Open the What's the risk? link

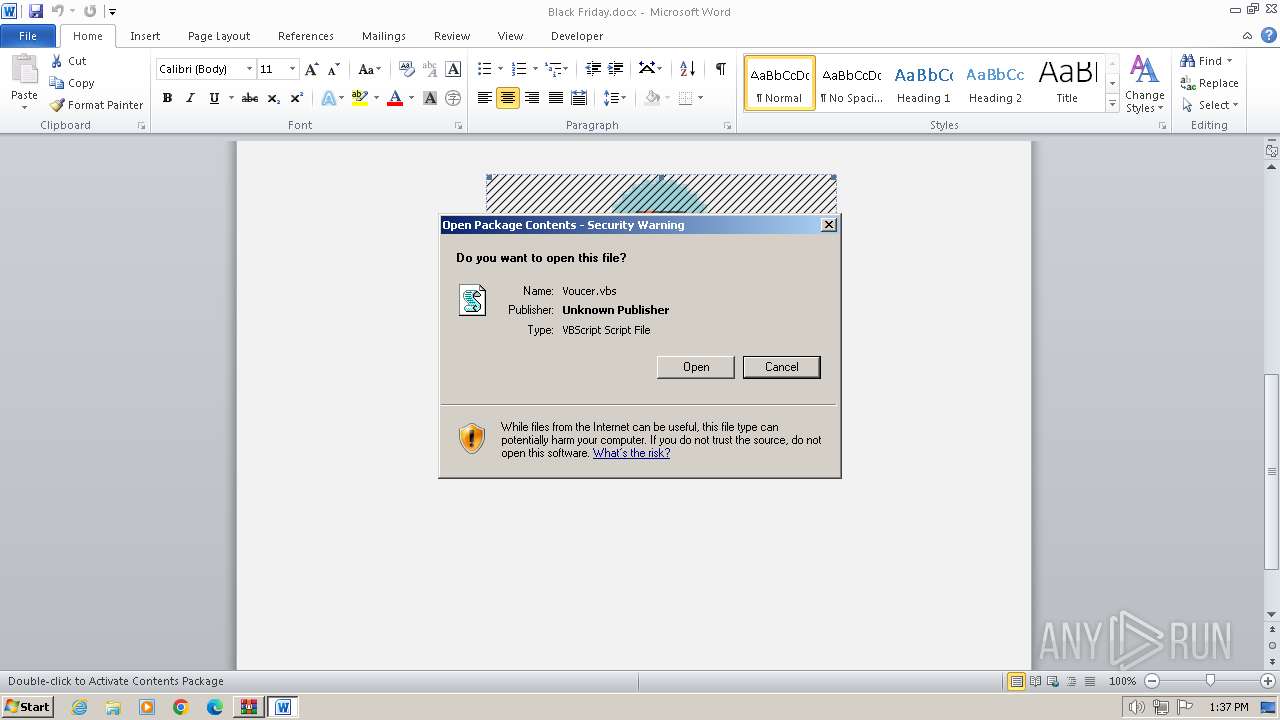tap(631, 453)
